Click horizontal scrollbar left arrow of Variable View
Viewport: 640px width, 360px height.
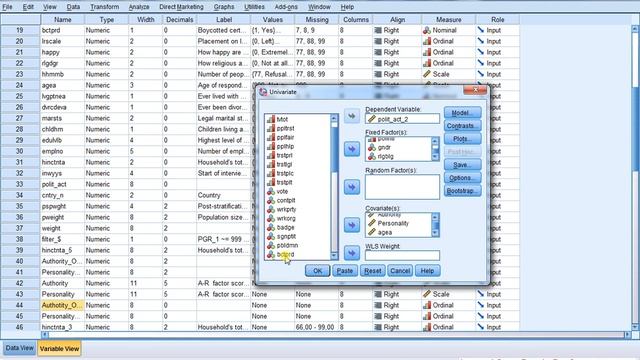pos(45,335)
